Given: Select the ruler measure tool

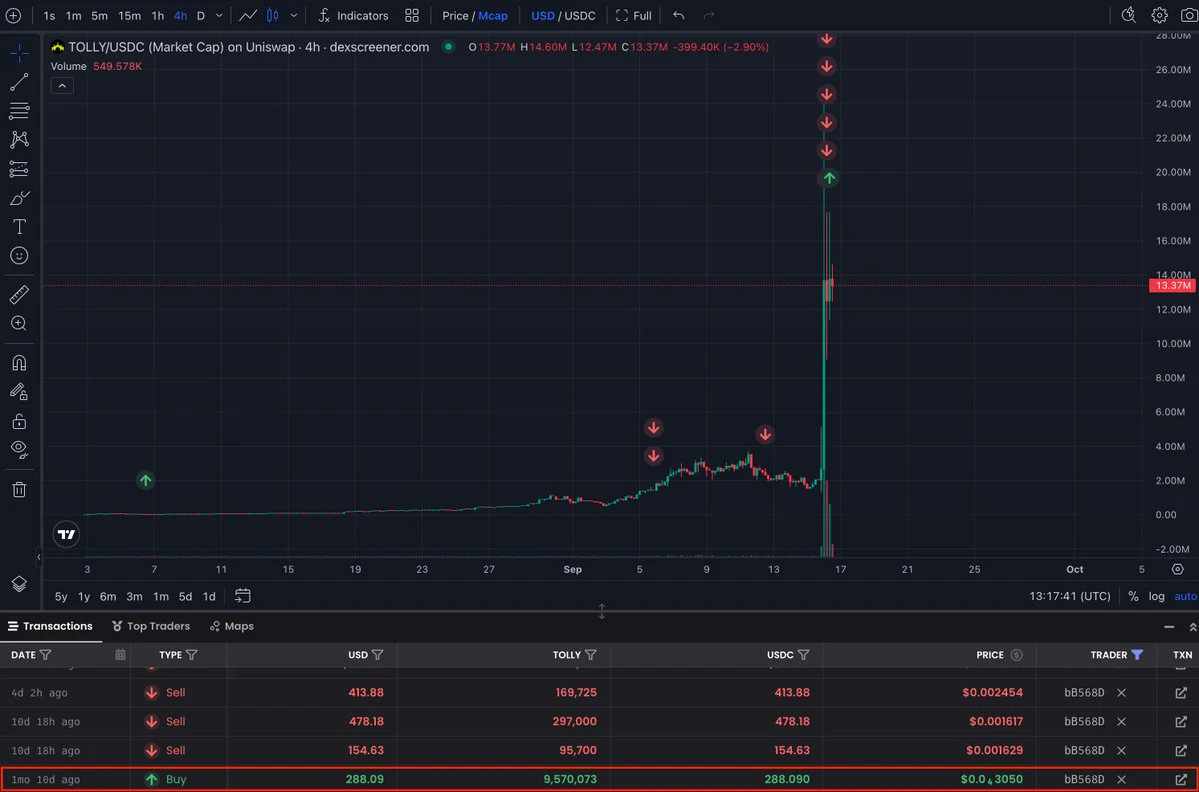Looking at the screenshot, I should pyautogui.click(x=19, y=294).
